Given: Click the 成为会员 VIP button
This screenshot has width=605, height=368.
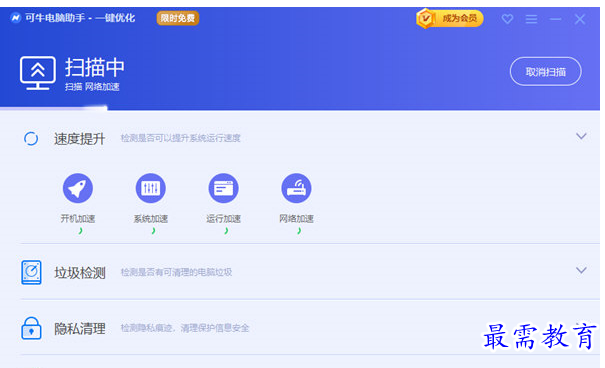Looking at the screenshot, I should 450,19.
